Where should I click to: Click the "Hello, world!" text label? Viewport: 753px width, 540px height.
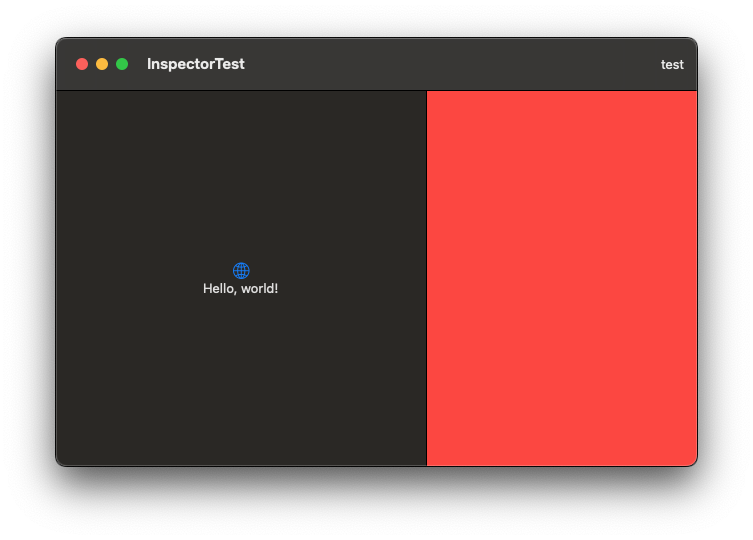coord(240,289)
